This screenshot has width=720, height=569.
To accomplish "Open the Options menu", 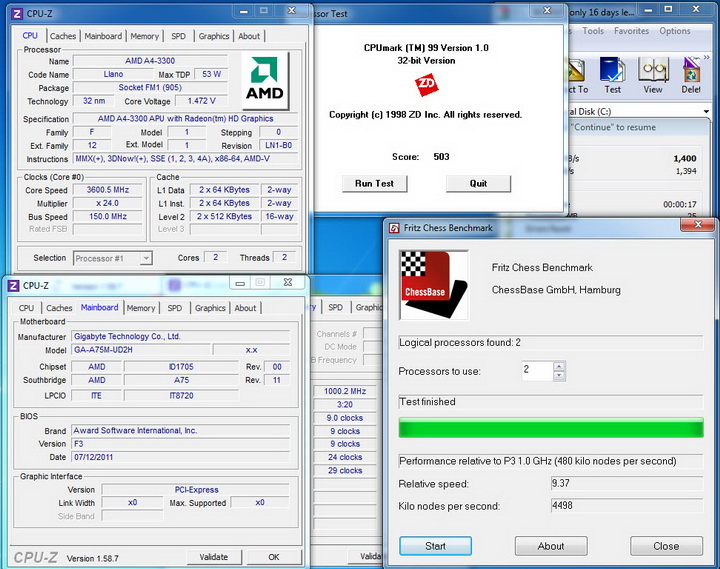I will click(x=675, y=31).
